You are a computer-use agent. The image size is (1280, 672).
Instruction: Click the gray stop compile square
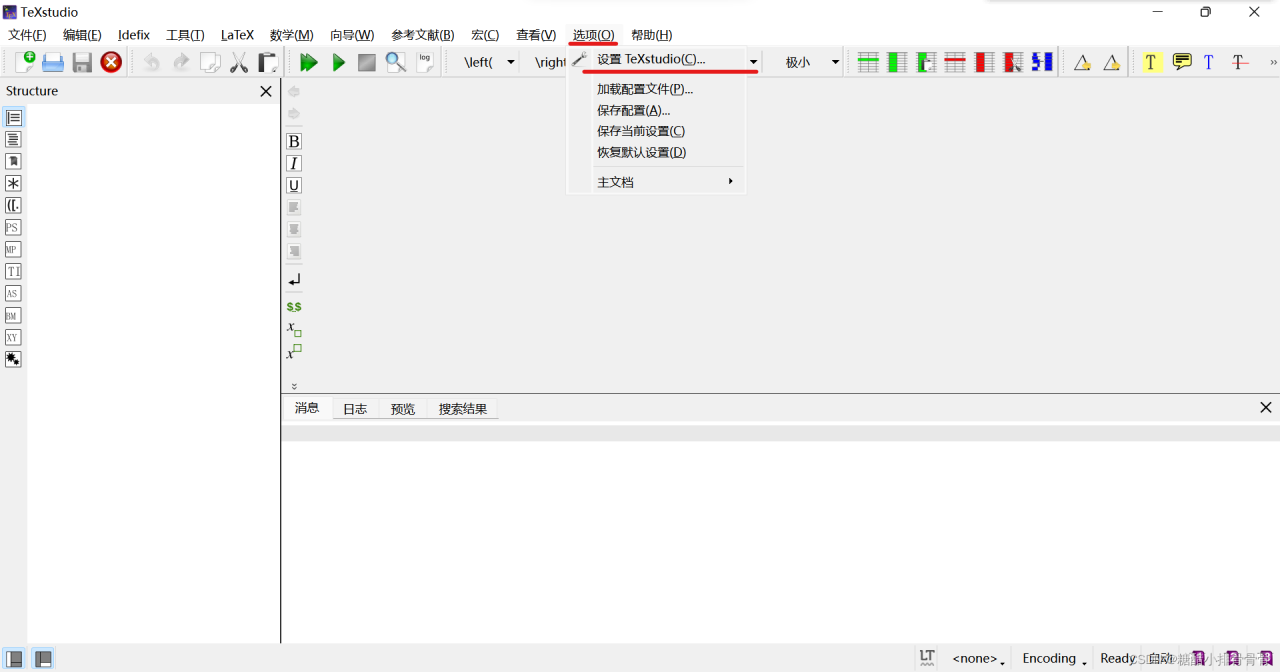[367, 62]
